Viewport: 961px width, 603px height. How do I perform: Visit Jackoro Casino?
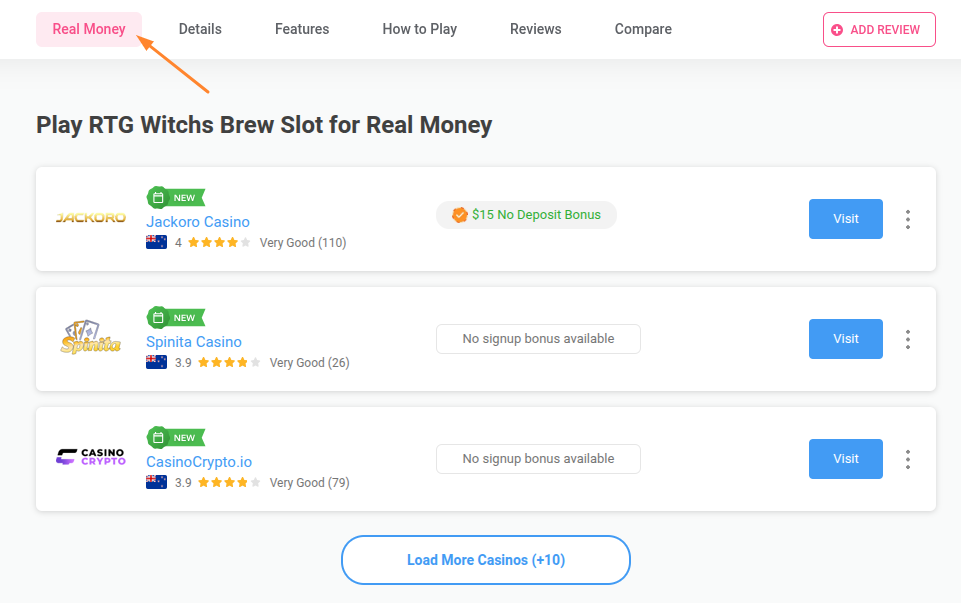coord(846,219)
